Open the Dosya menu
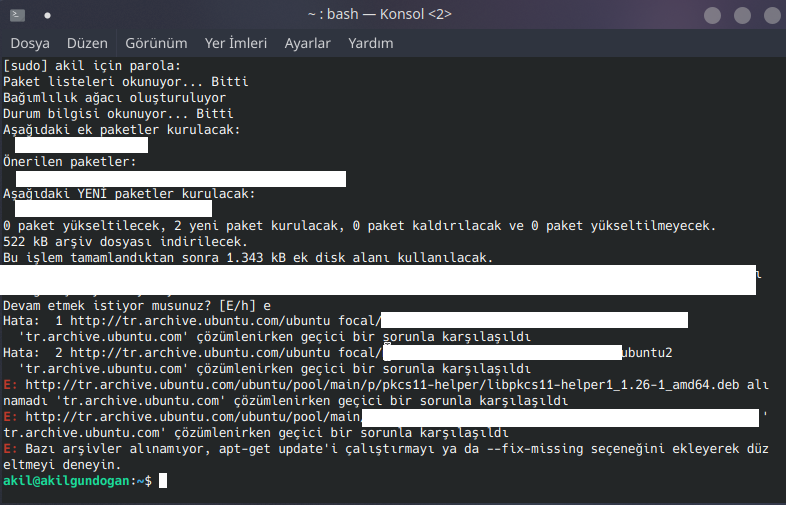Viewport: 786px width, 505px height. 30,43
